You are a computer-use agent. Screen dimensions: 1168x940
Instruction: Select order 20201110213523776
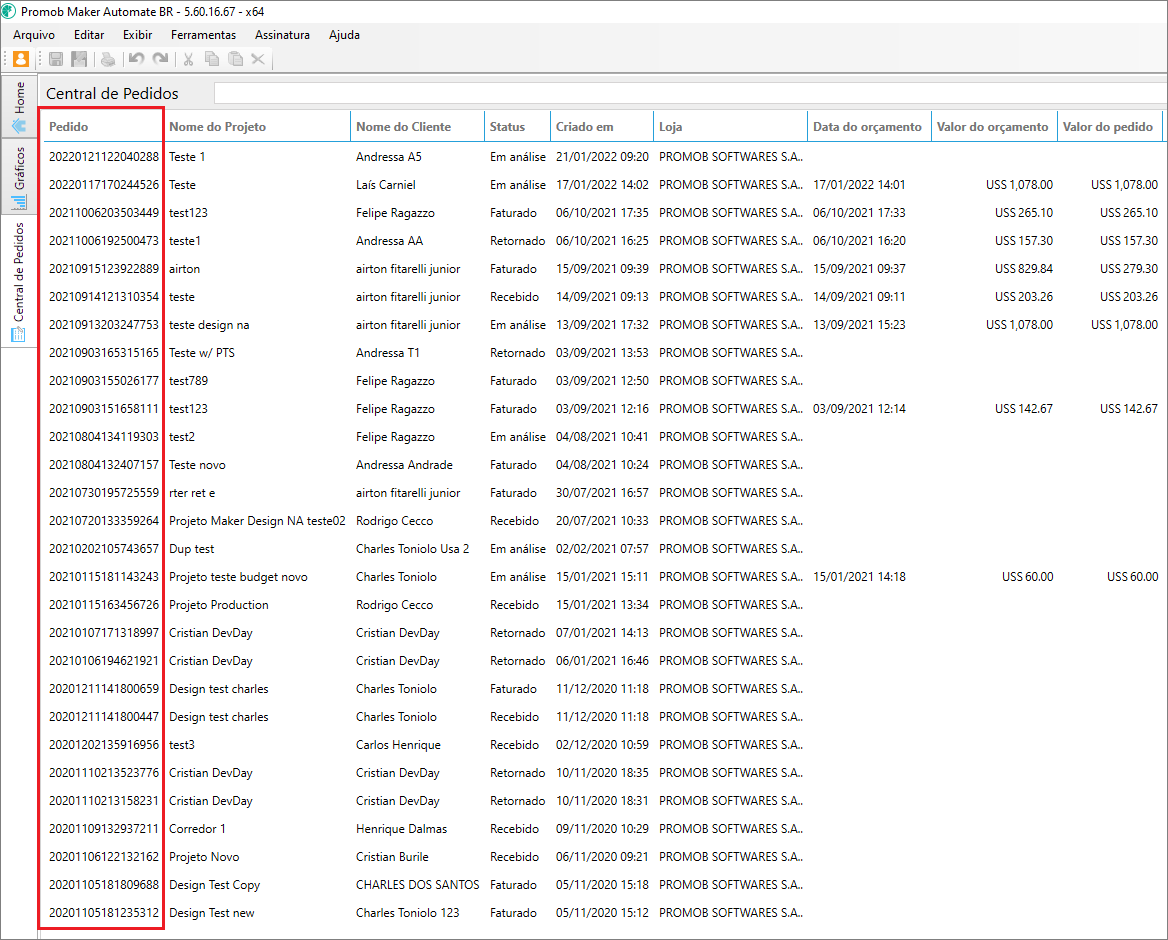pos(104,773)
